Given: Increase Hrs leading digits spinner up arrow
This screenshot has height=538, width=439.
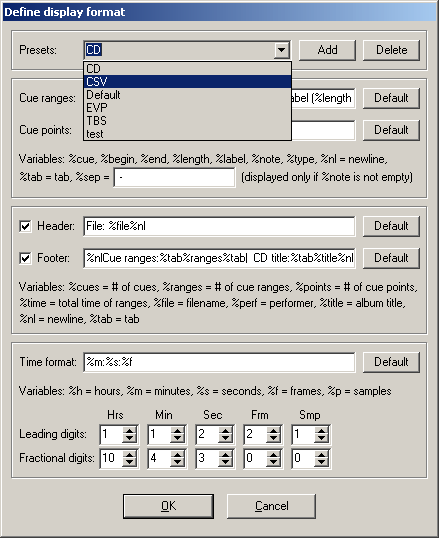Looking at the screenshot, I should click(129, 430).
